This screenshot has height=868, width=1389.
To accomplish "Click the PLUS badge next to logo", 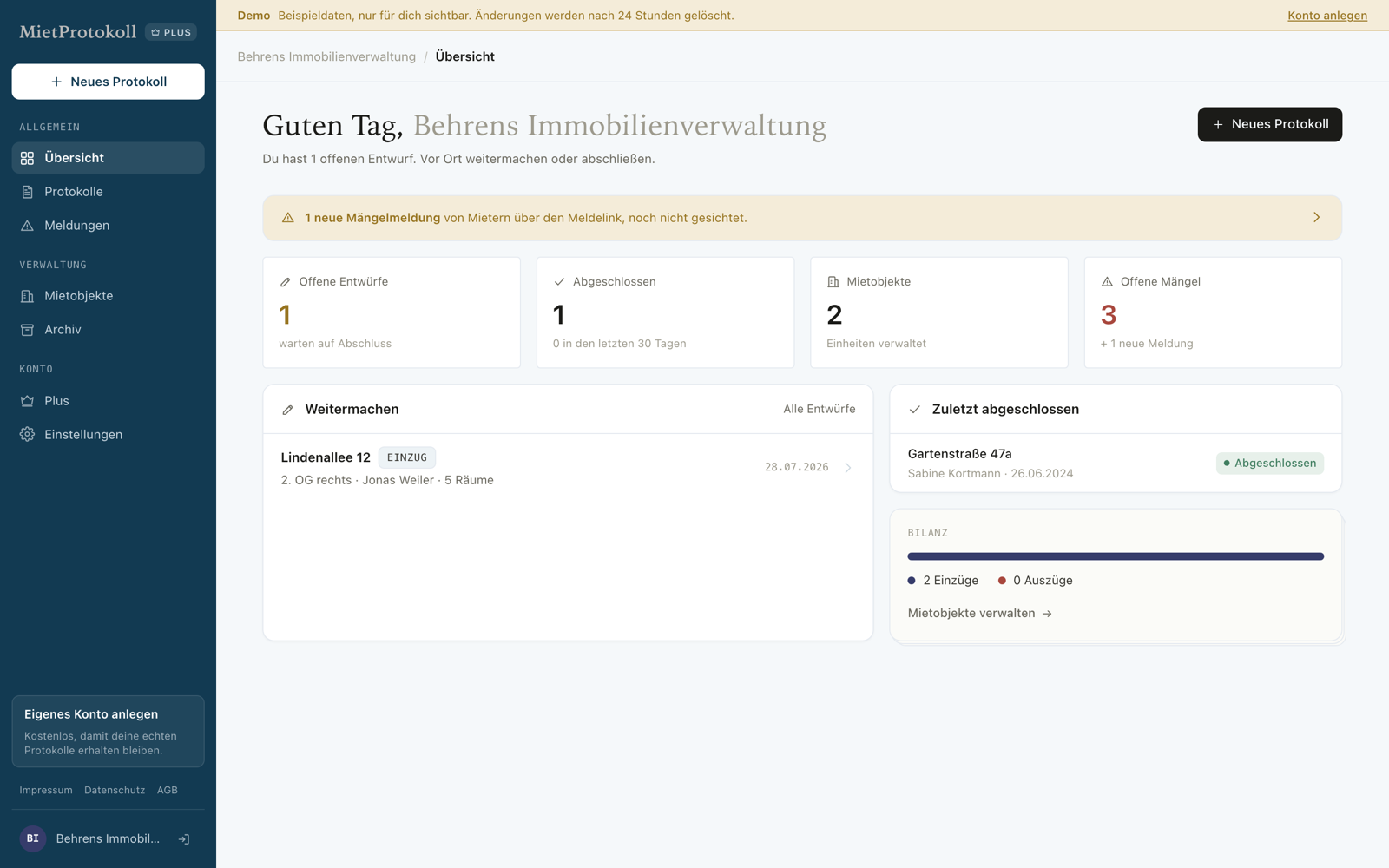I will pyautogui.click(x=171, y=32).
